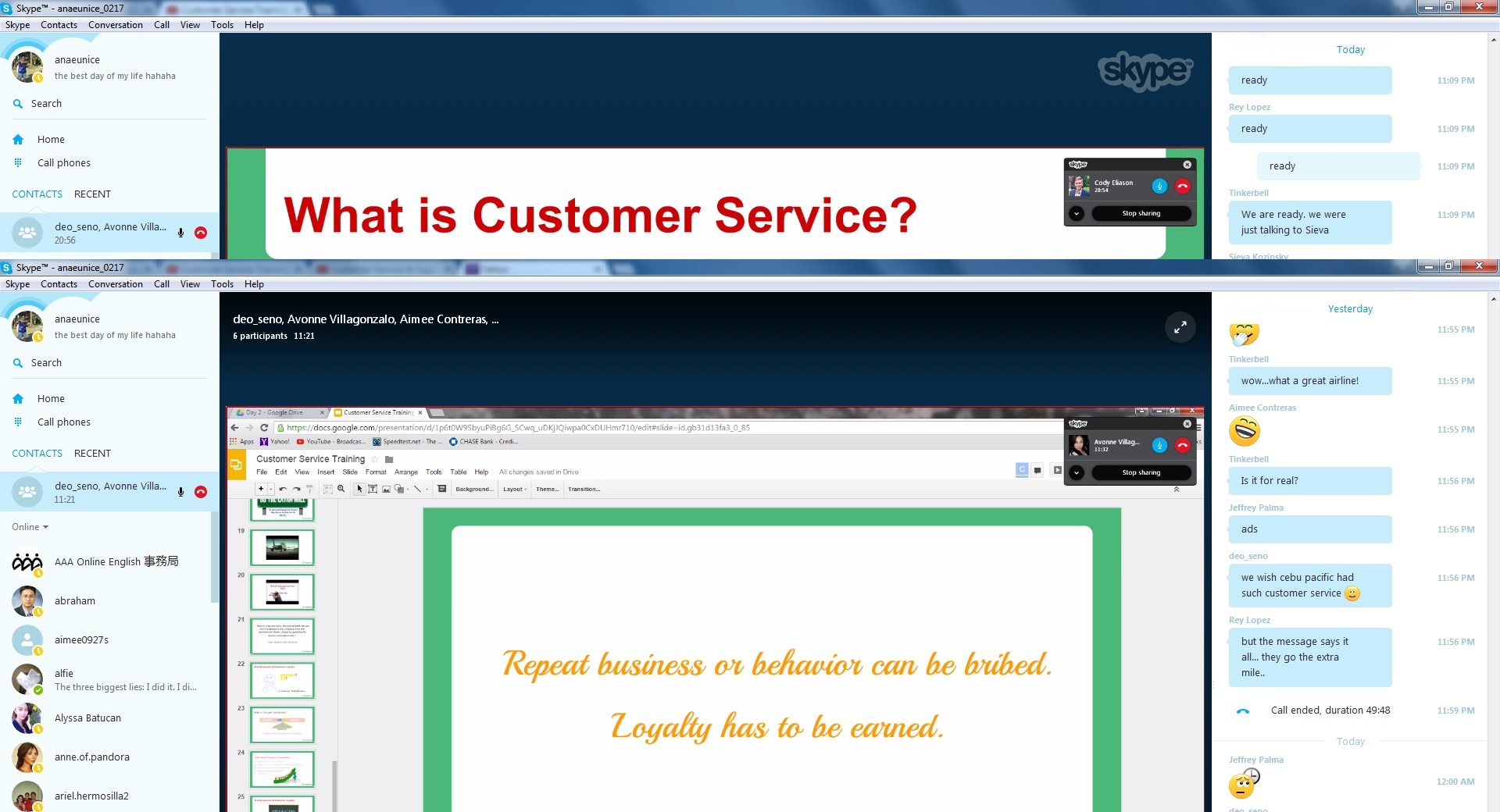Hang up using the red button in the Cody Eliason widget

click(1182, 186)
